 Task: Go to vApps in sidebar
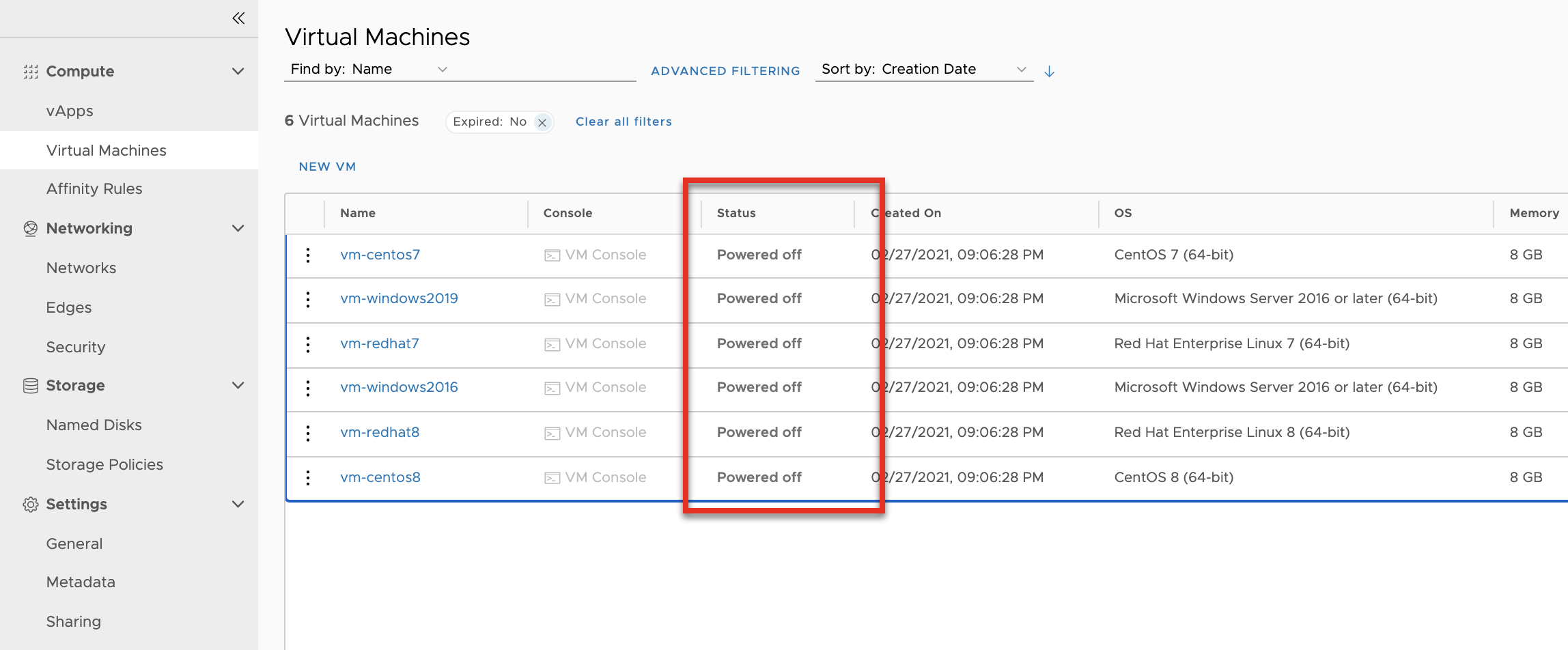point(70,111)
